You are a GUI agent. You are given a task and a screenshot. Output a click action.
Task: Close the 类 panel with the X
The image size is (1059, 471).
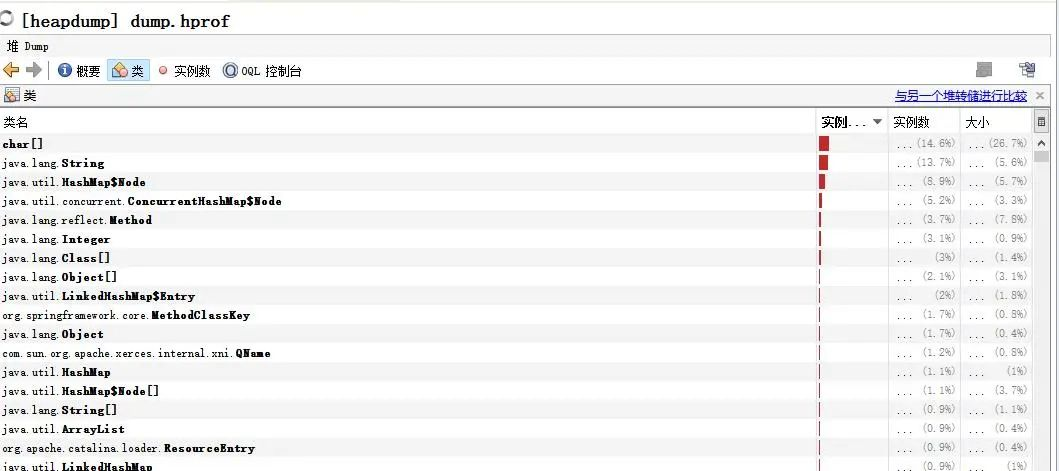1040,95
